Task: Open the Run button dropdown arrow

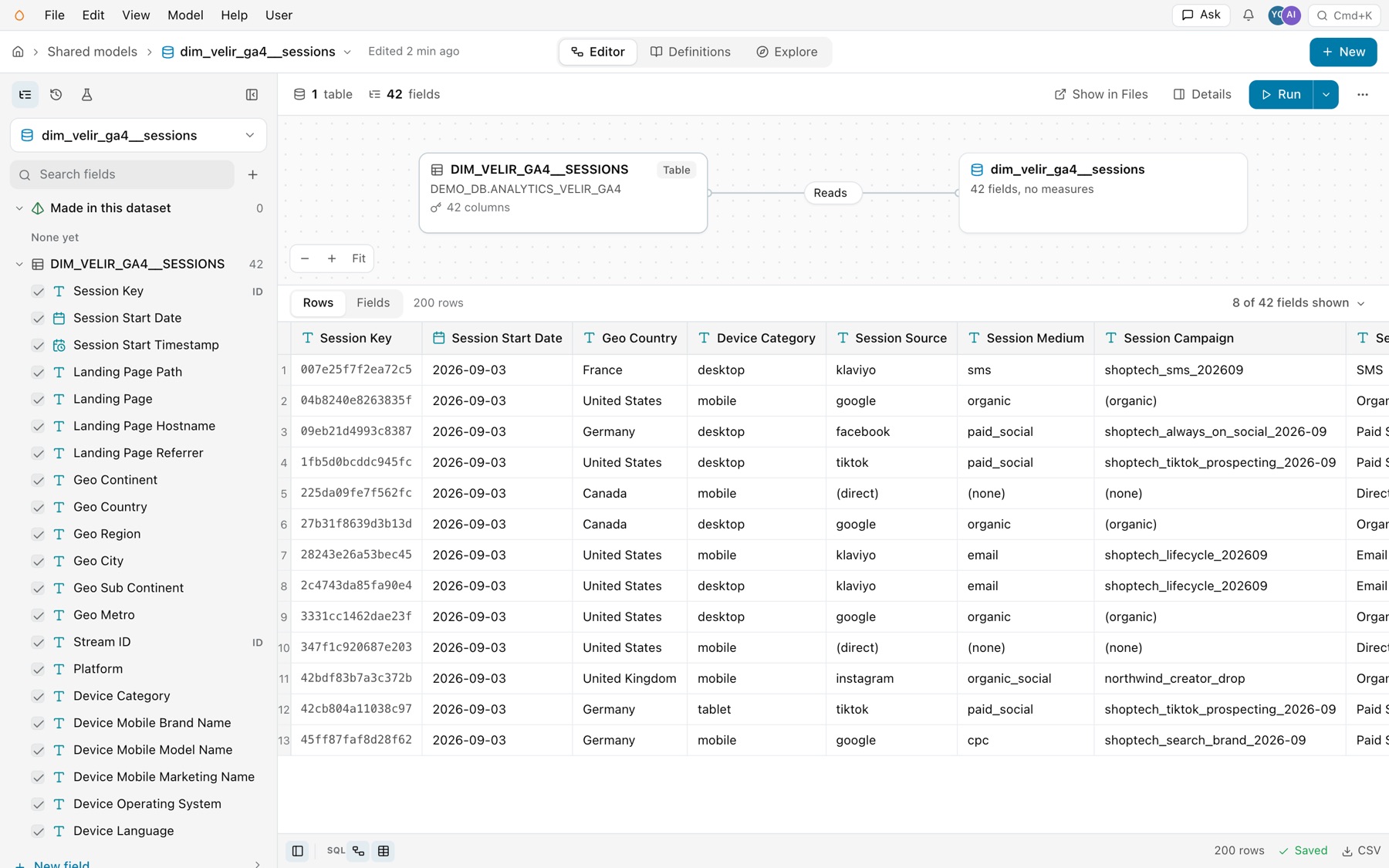Action: point(1326,94)
